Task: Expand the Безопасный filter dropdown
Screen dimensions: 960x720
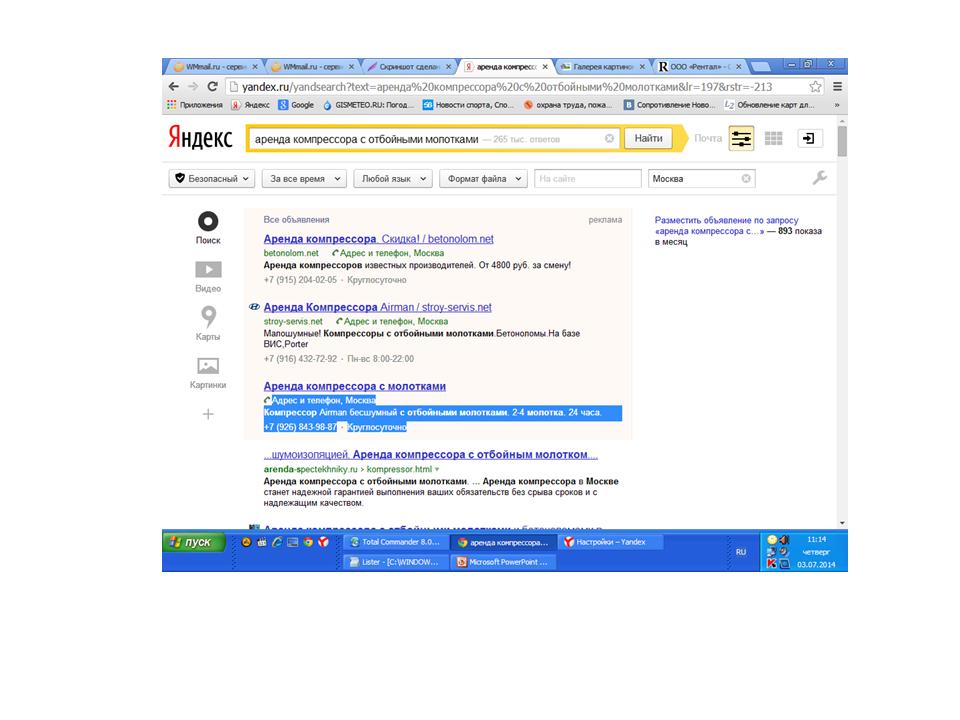Action: (212, 179)
